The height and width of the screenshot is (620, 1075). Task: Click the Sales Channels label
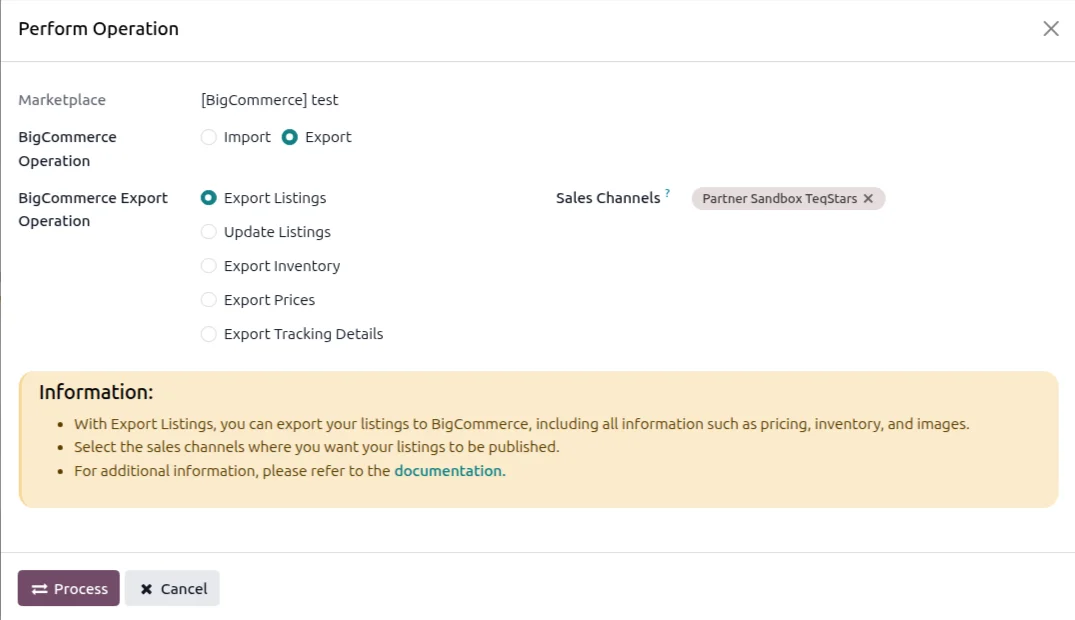pyautogui.click(x=608, y=198)
